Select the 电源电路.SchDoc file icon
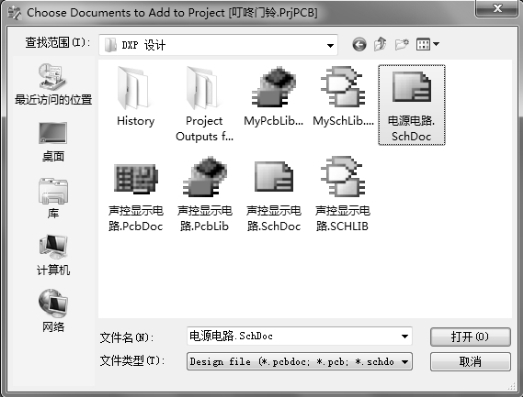Viewport: 523px width, 397px height. pos(411,87)
